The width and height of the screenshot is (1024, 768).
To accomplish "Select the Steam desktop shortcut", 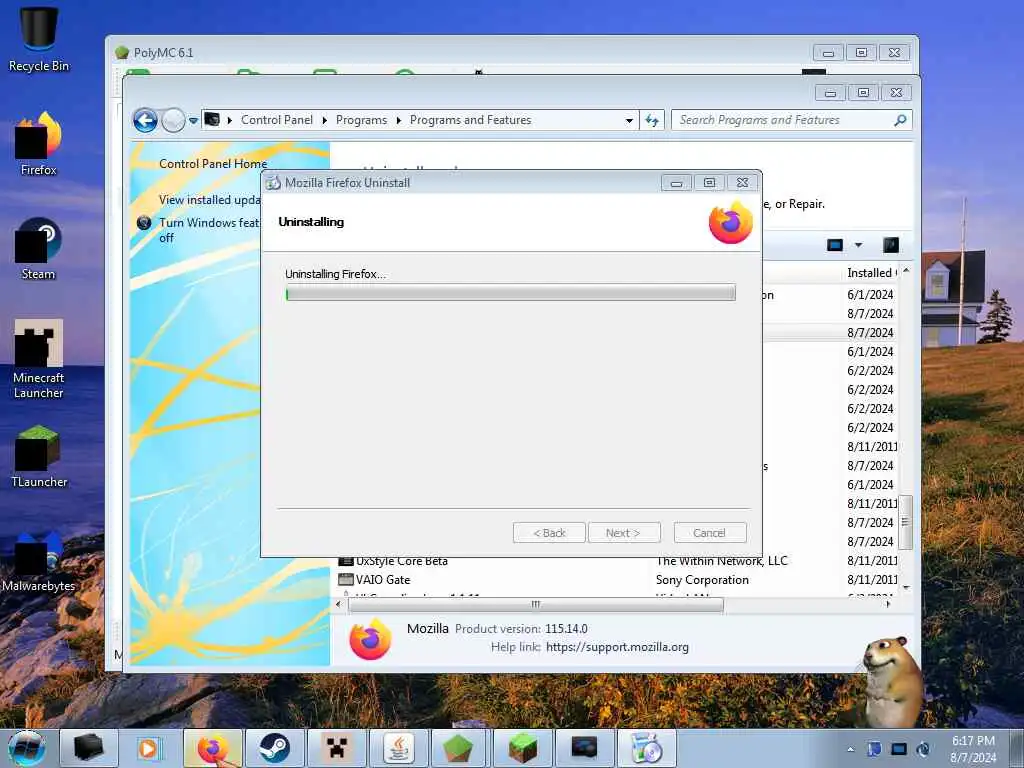I will click(39, 249).
